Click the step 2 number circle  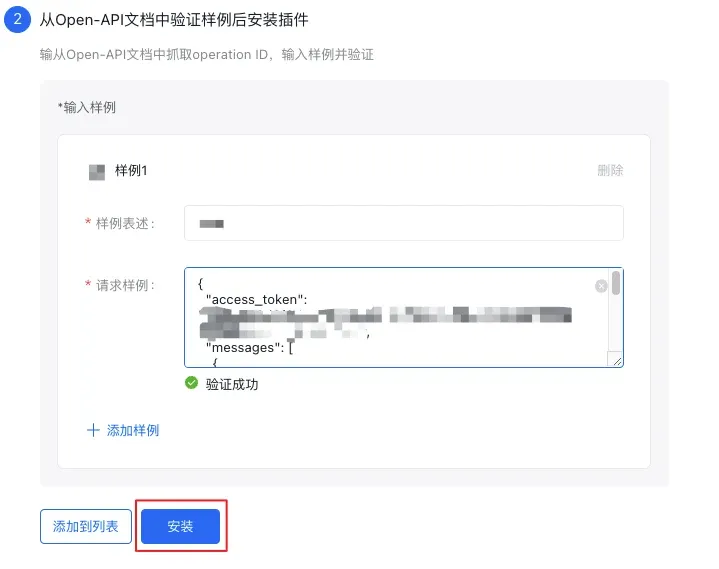(17, 19)
